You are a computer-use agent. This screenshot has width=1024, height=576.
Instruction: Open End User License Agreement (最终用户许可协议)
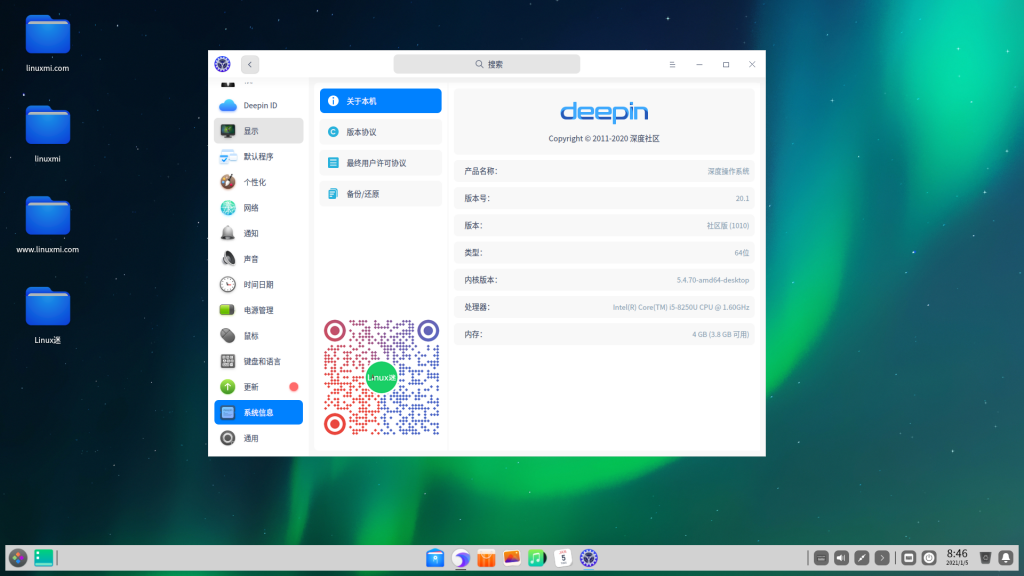381,163
